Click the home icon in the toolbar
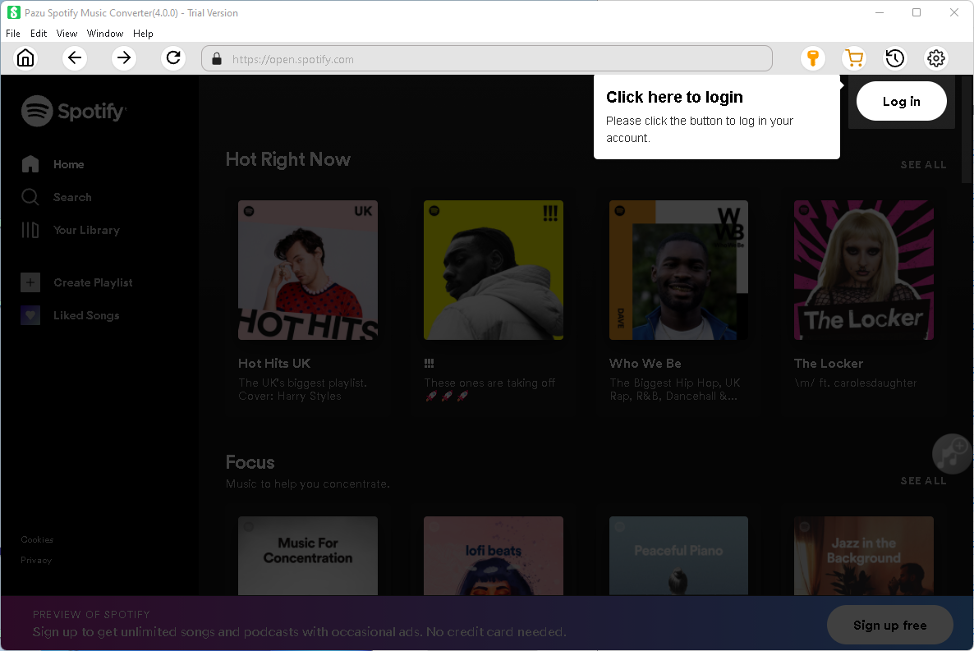 tap(26, 58)
